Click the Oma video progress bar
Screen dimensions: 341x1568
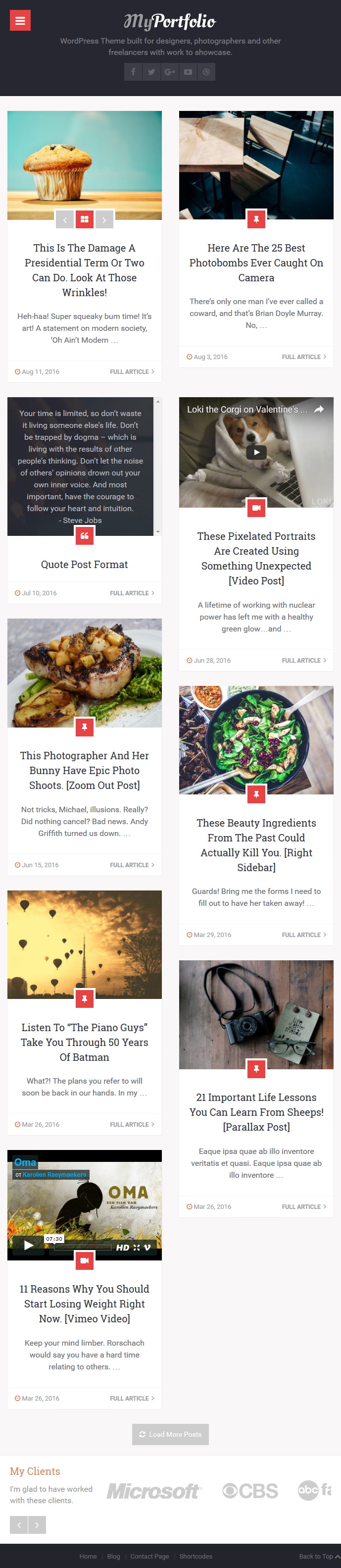pos(83,1247)
